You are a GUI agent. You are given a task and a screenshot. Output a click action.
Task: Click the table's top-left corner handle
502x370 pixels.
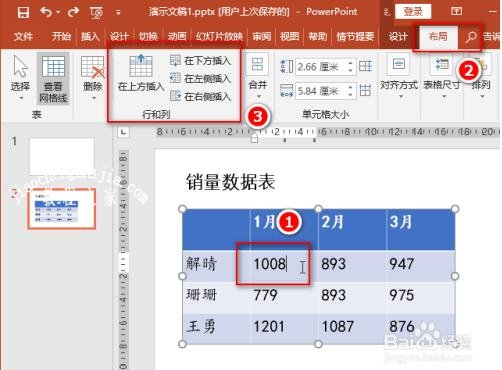click(182, 209)
